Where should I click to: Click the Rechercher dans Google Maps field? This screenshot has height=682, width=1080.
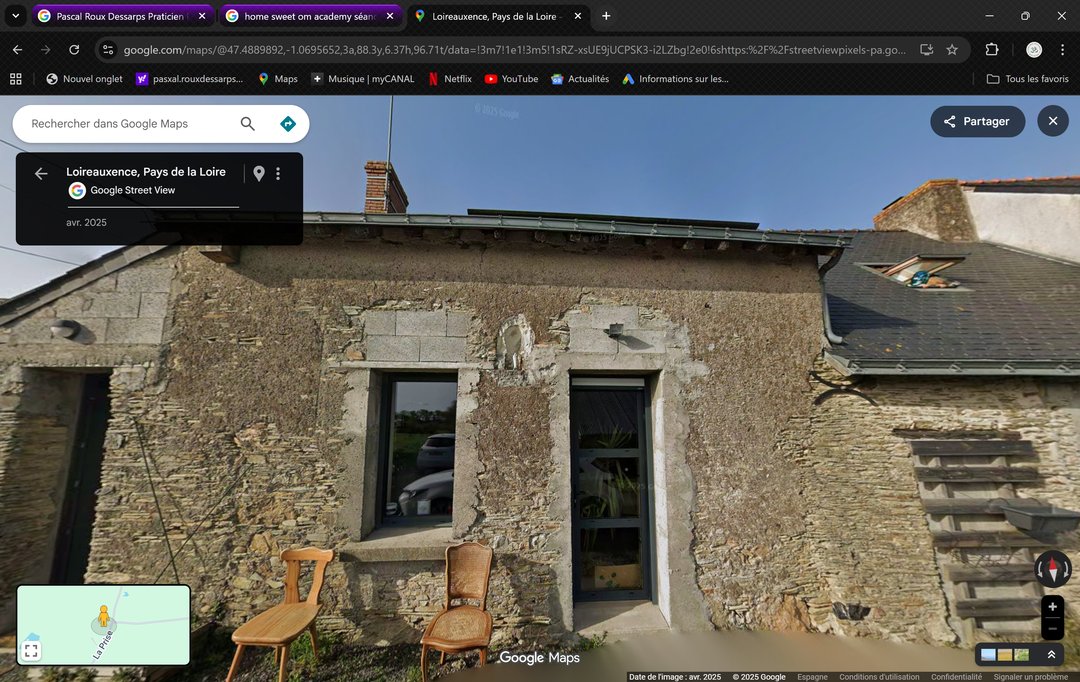coord(130,124)
